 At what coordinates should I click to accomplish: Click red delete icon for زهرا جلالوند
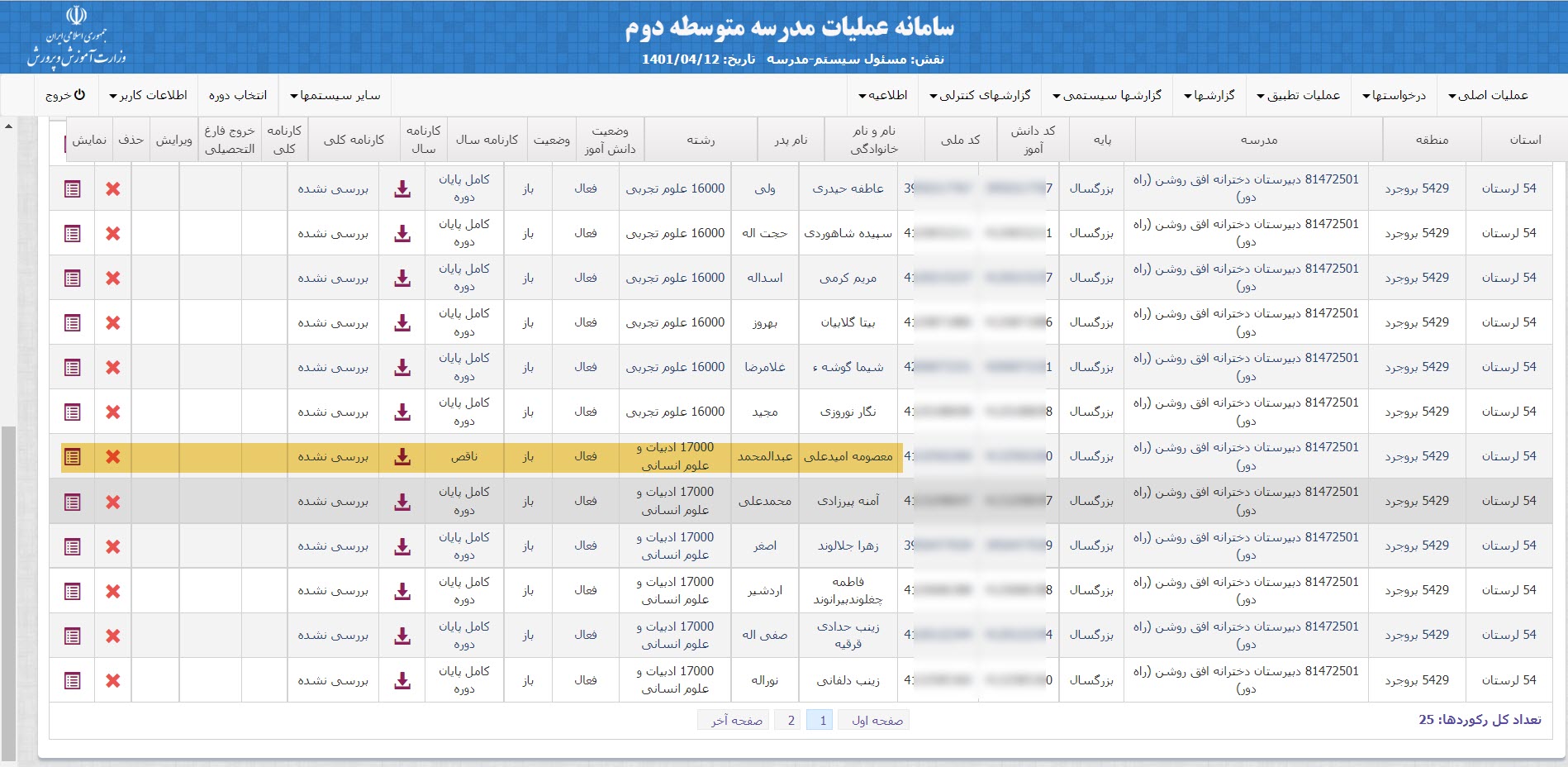point(113,546)
